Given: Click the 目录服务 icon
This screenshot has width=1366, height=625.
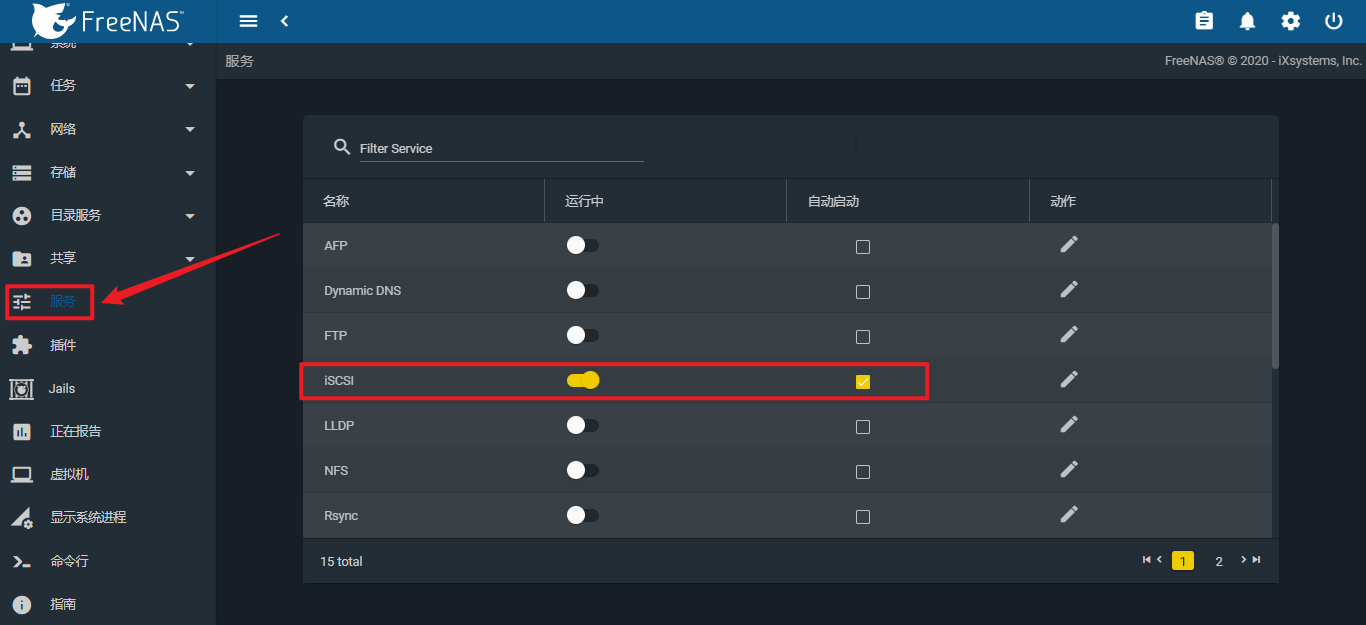Looking at the screenshot, I should point(21,216).
